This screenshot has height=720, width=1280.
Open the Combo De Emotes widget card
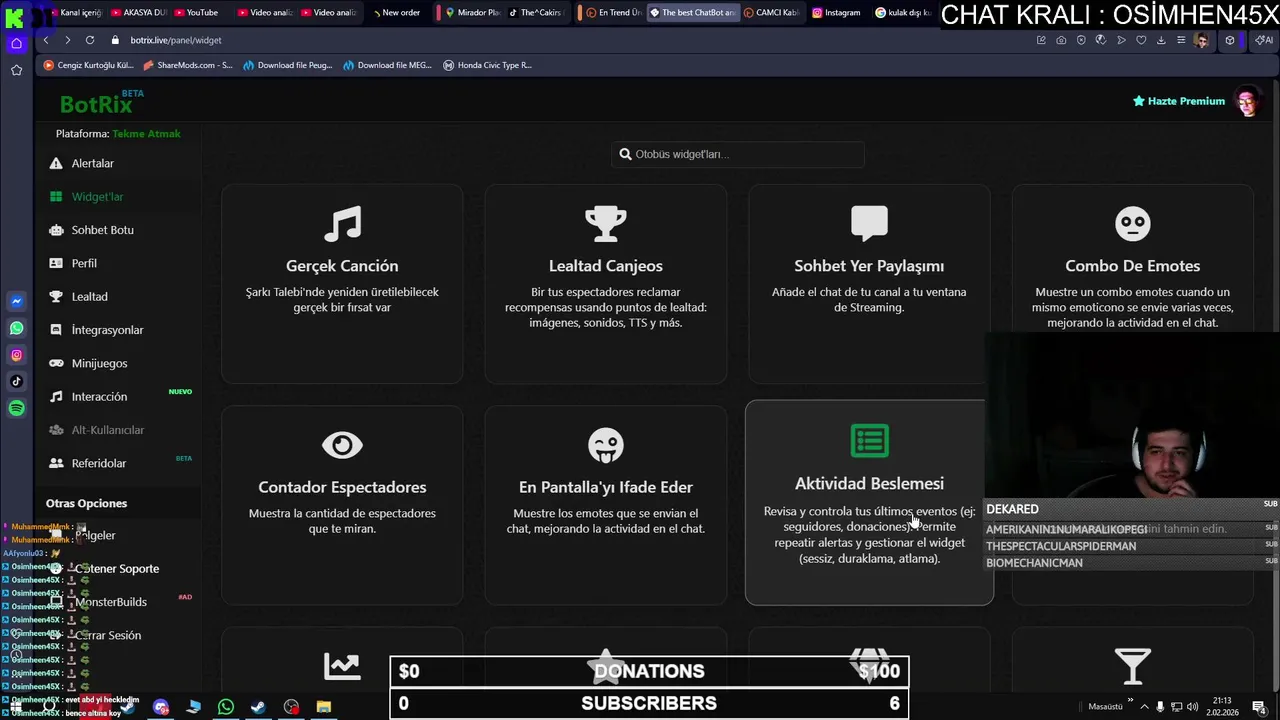click(1133, 284)
